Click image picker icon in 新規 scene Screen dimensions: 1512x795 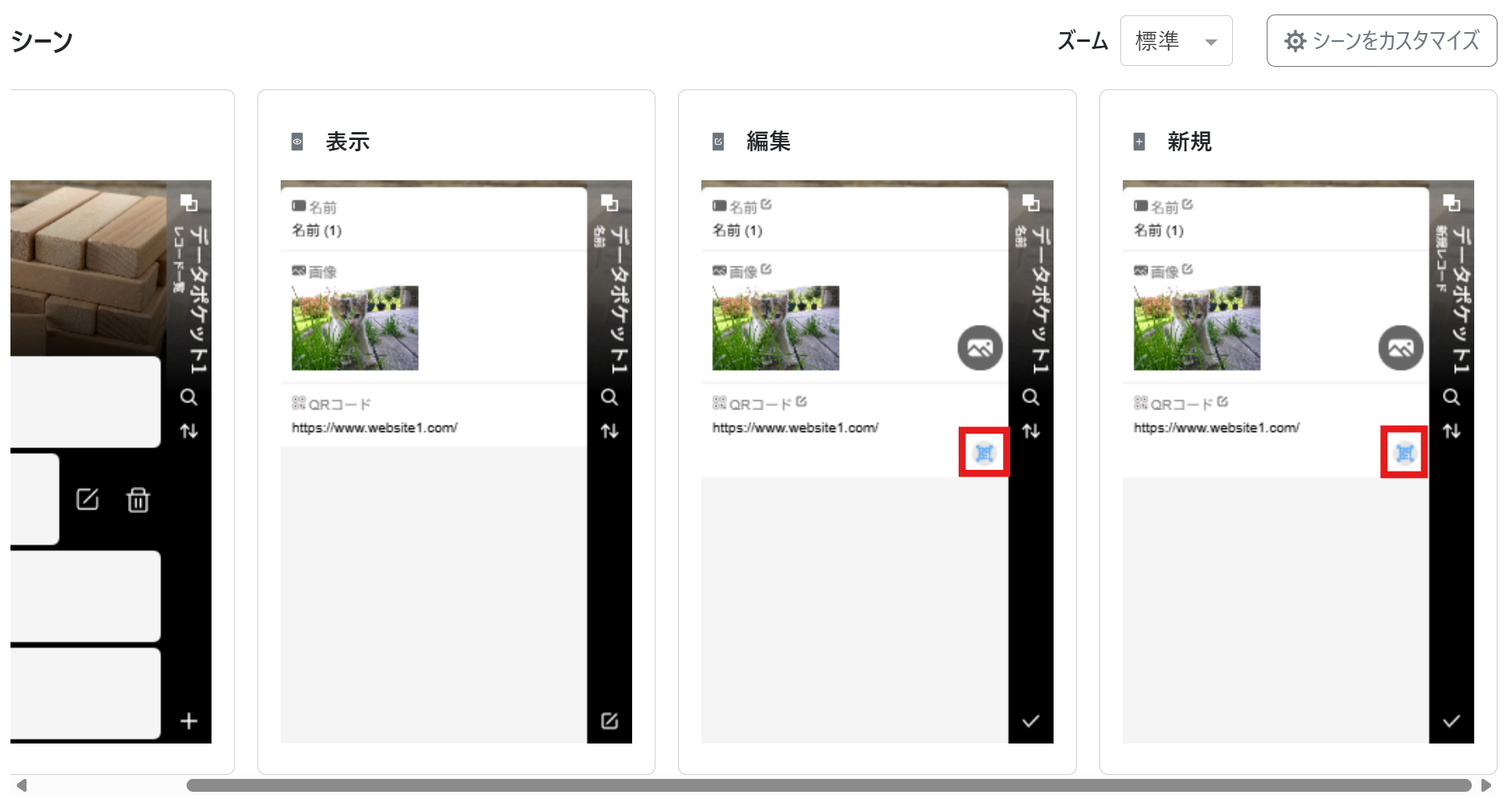(1400, 348)
